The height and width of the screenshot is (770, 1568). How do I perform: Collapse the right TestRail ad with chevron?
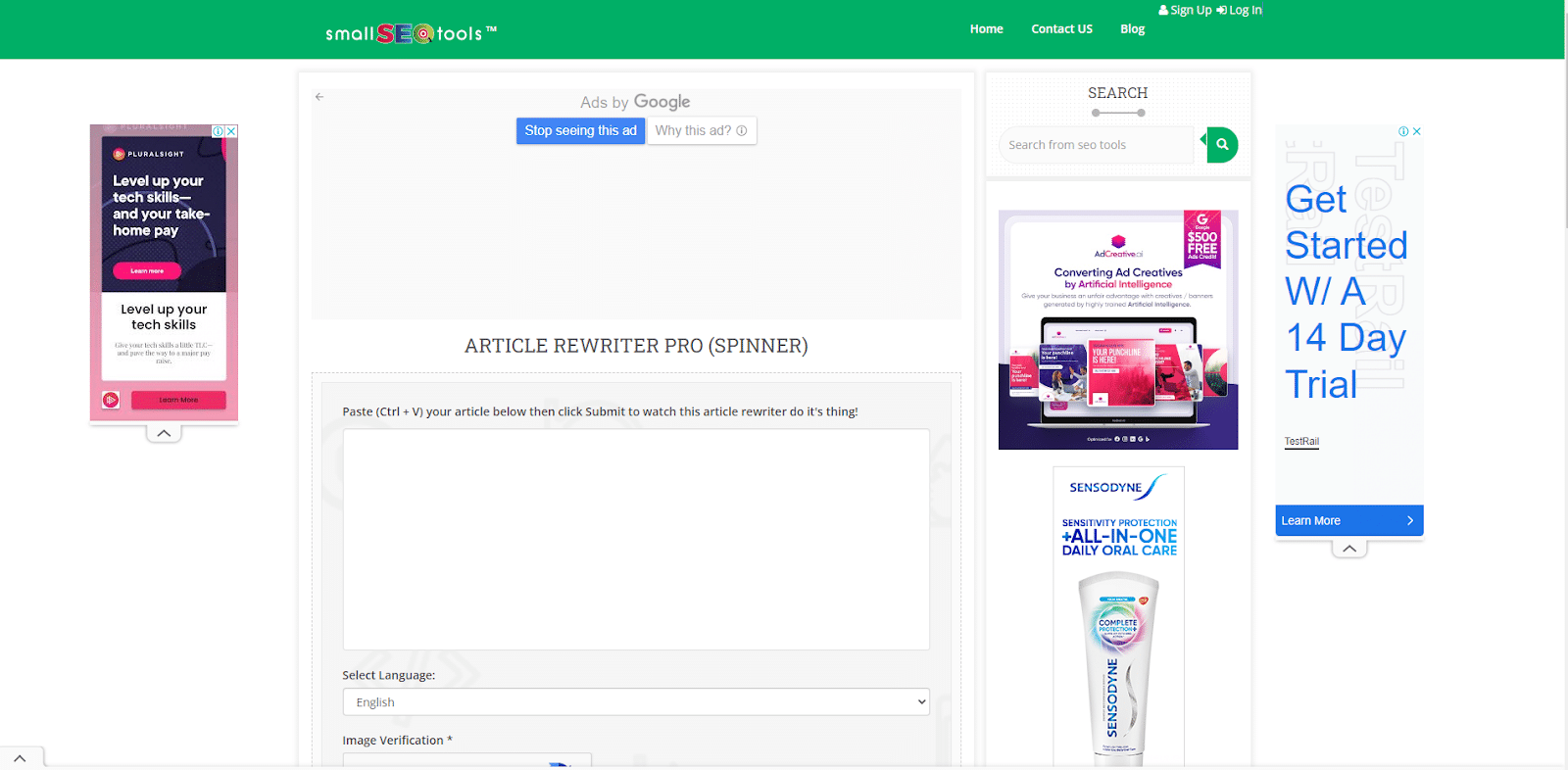[1349, 549]
